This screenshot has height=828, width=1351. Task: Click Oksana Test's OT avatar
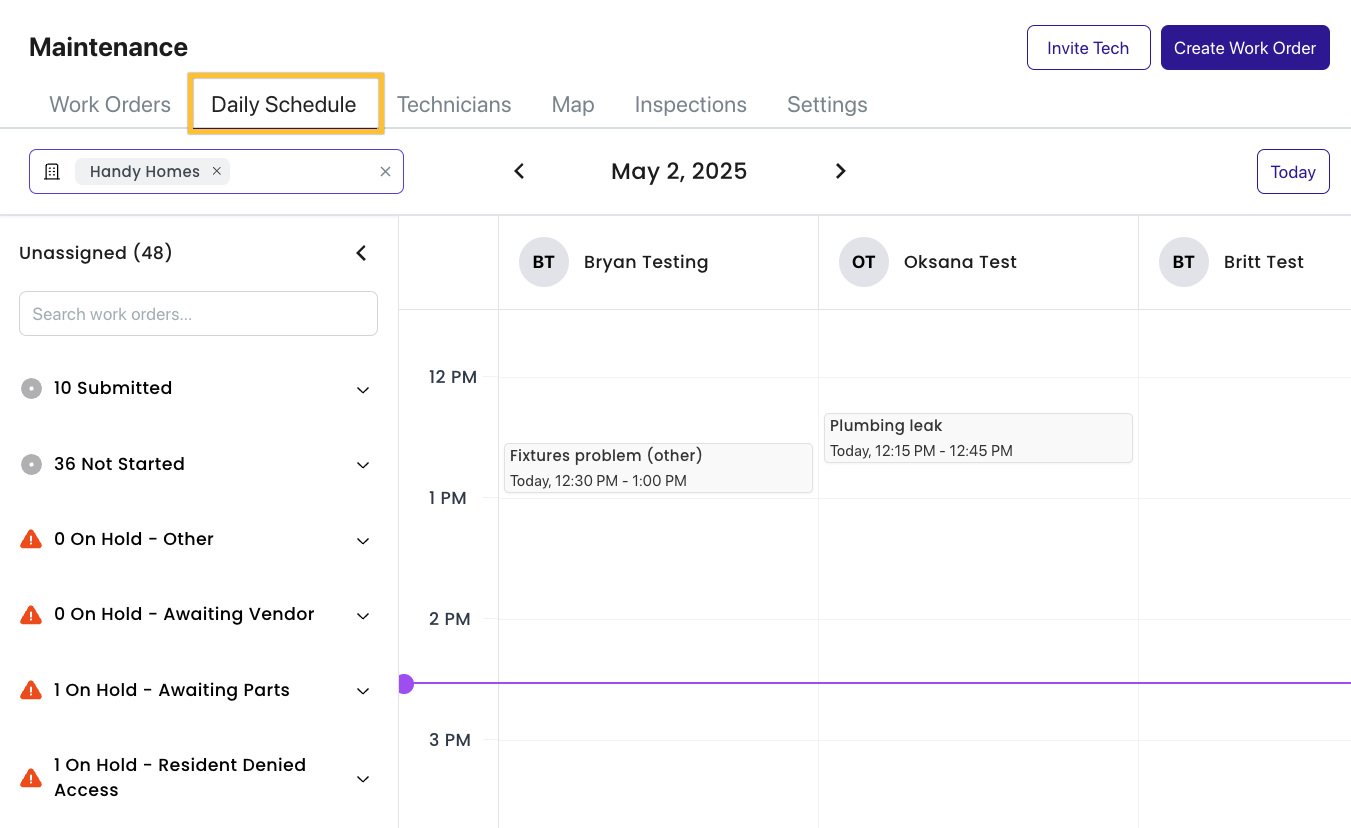pyautogui.click(x=864, y=262)
